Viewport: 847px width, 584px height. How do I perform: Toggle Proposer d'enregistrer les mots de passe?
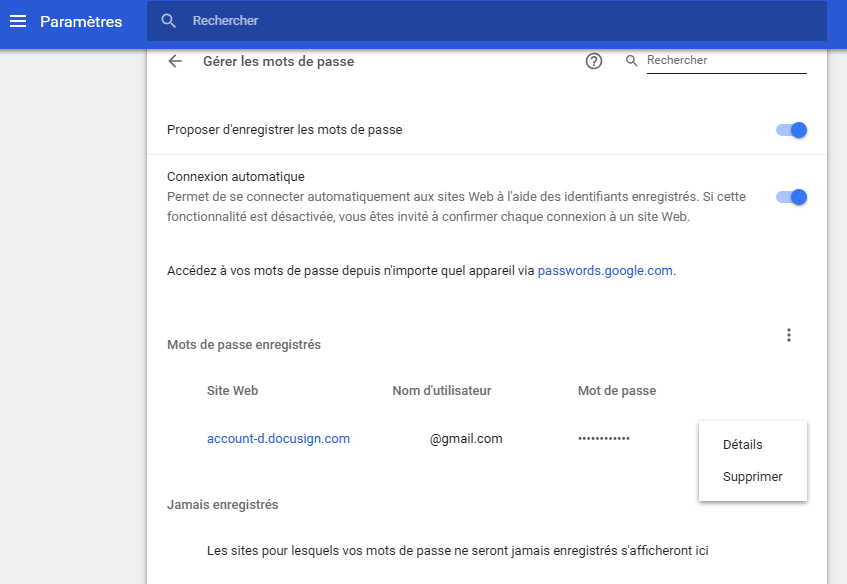[x=790, y=130]
